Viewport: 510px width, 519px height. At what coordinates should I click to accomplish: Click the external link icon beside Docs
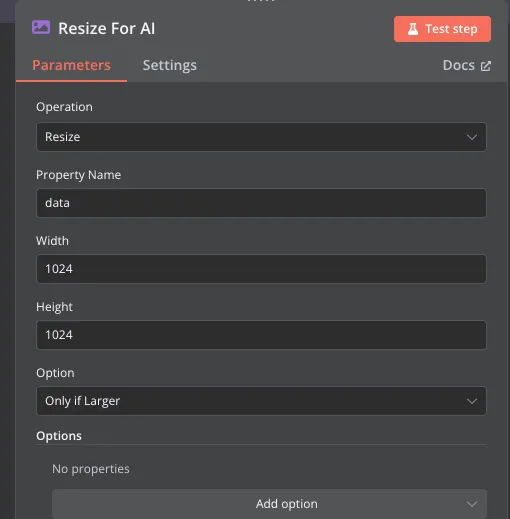coord(486,66)
